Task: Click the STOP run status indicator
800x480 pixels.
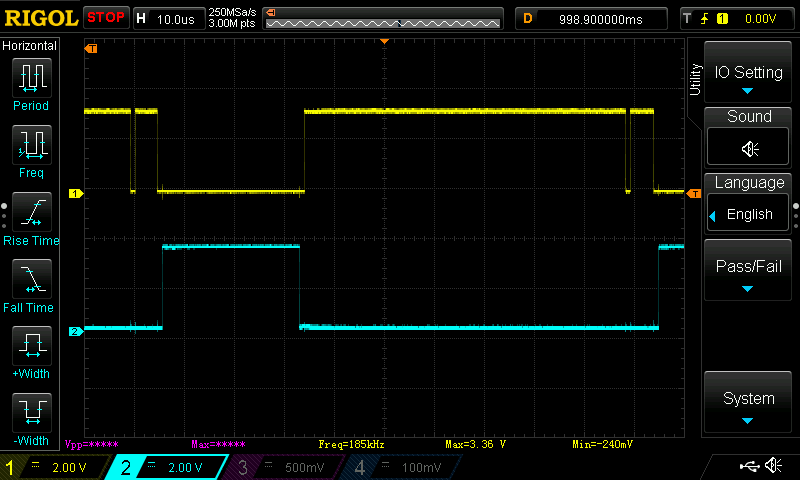Action: coord(106,17)
